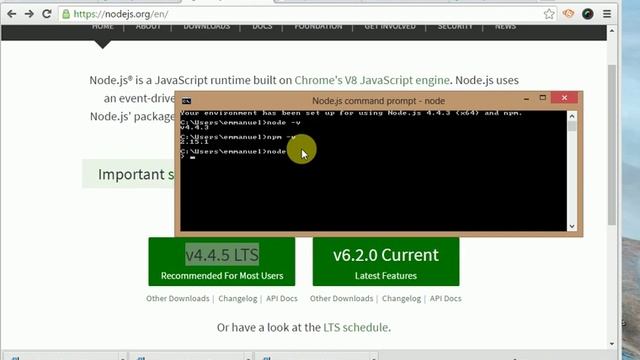Open the HOME nav item
The width and height of the screenshot is (640, 360).
coord(103,27)
